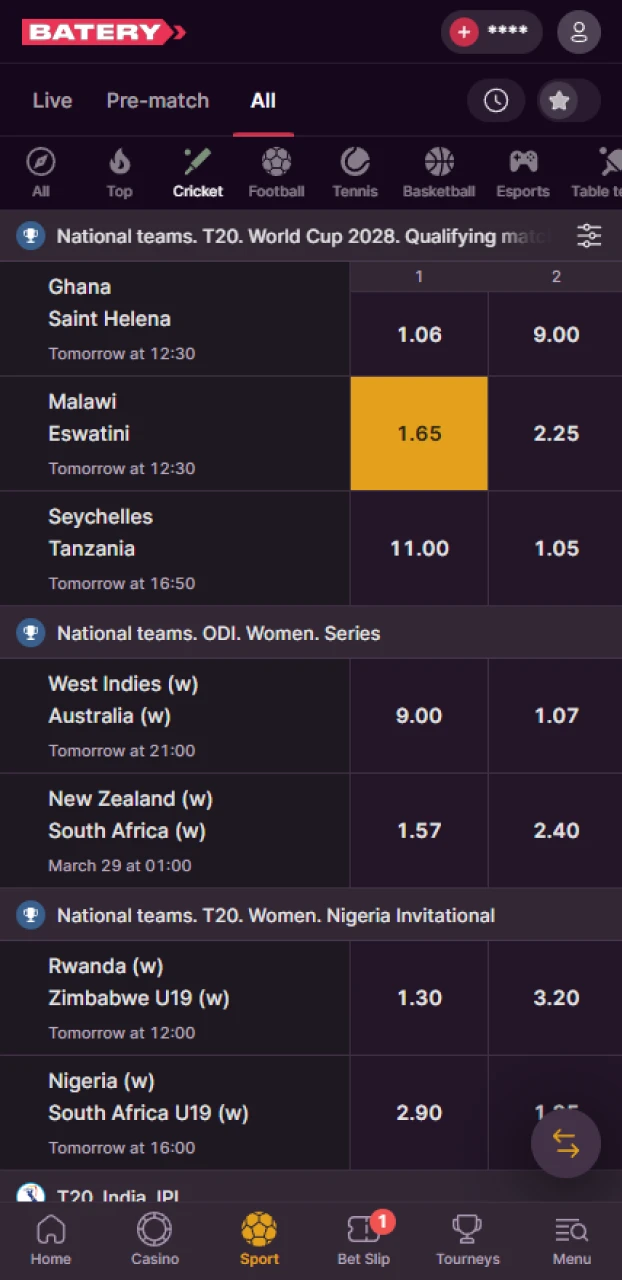
Task: Switch to the Live tab
Action: click(52, 100)
